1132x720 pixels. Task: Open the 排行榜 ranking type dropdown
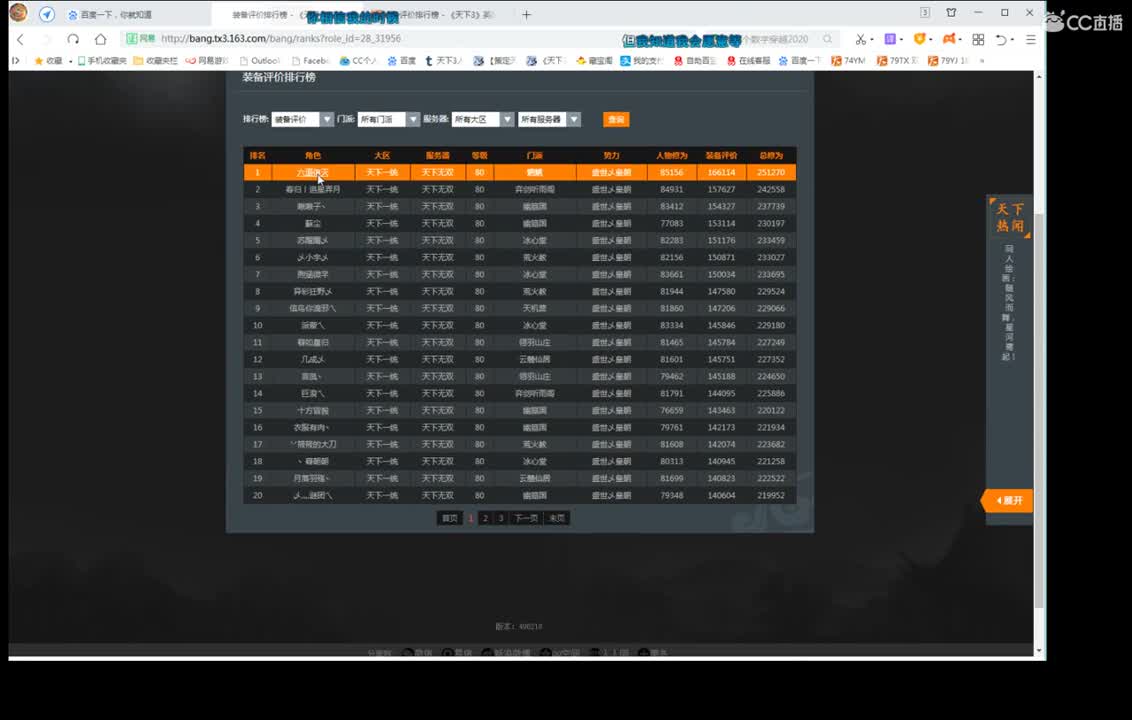click(302, 119)
